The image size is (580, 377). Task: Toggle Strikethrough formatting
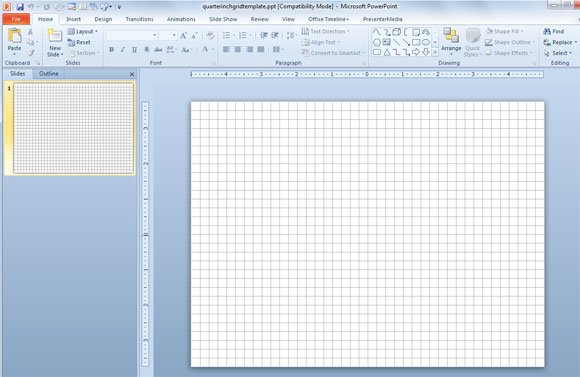(158, 50)
